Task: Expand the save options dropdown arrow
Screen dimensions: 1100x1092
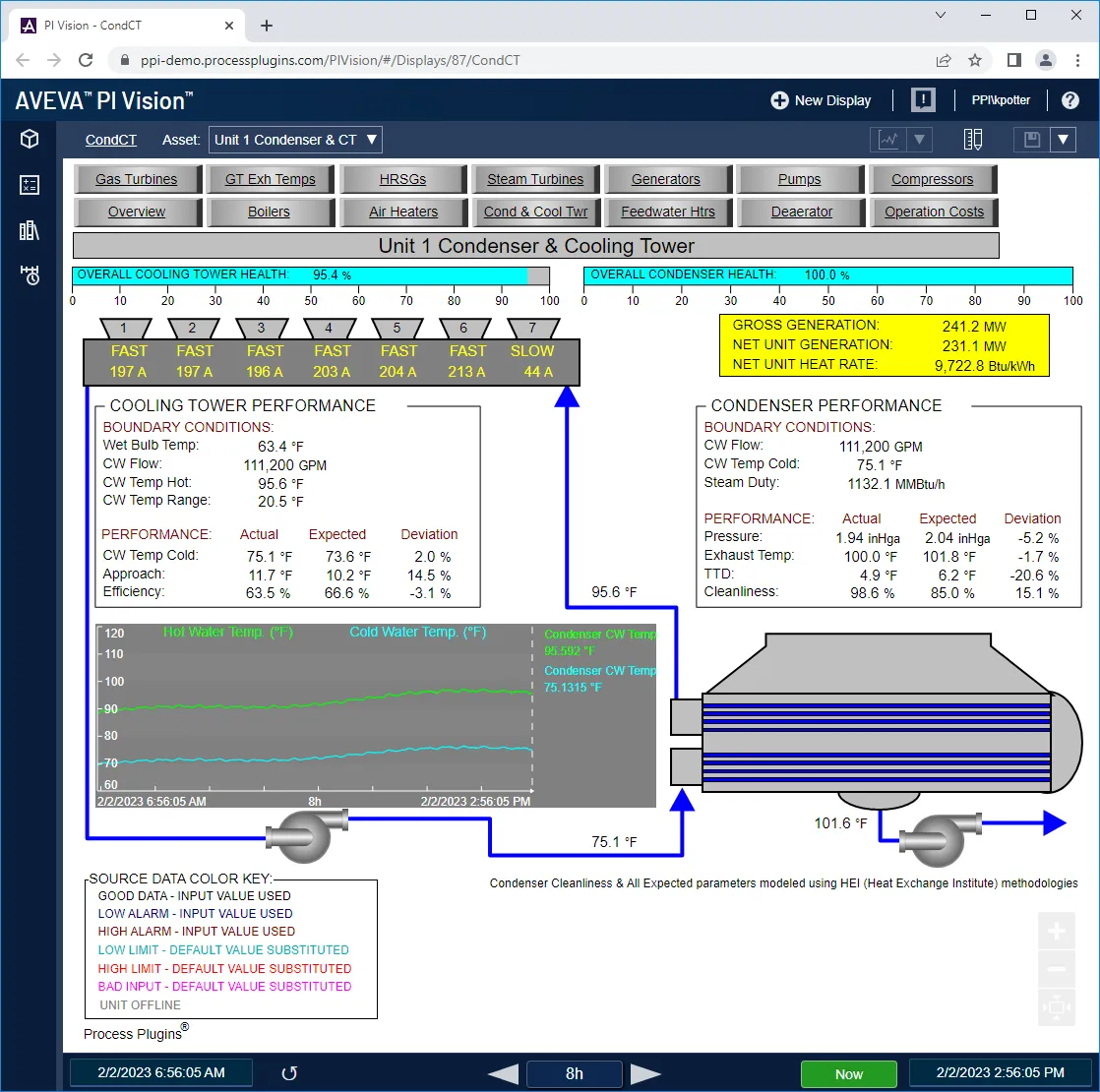Action: pyautogui.click(x=1063, y=140)
